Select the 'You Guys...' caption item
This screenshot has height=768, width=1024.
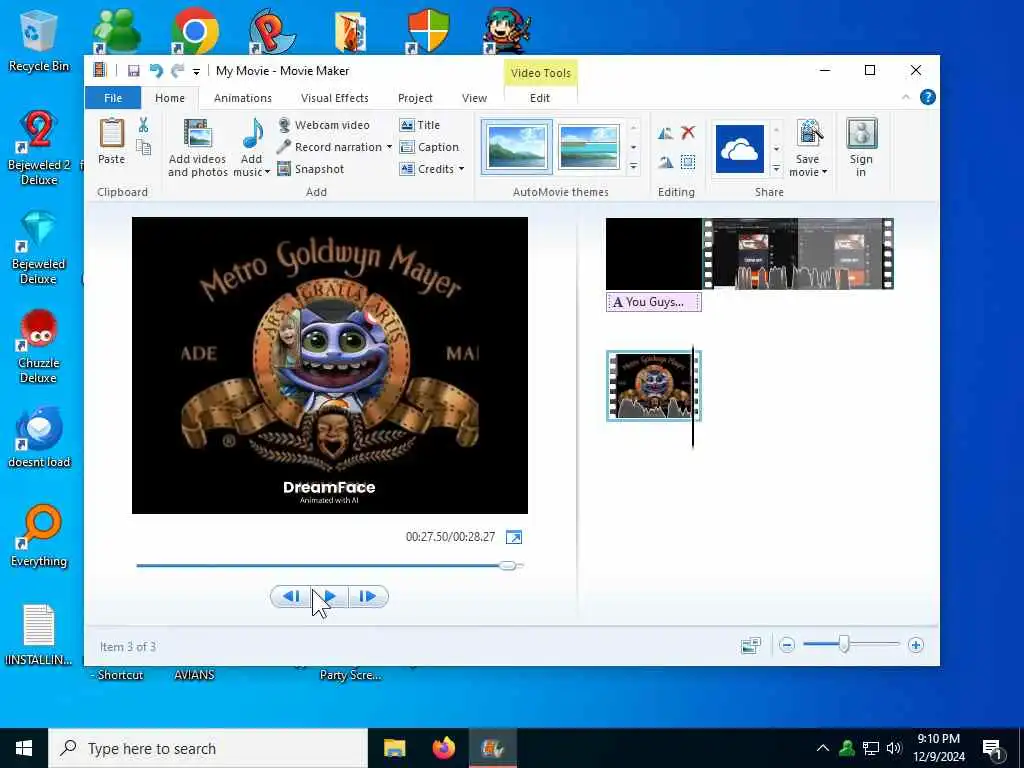[x=654, y=302]
